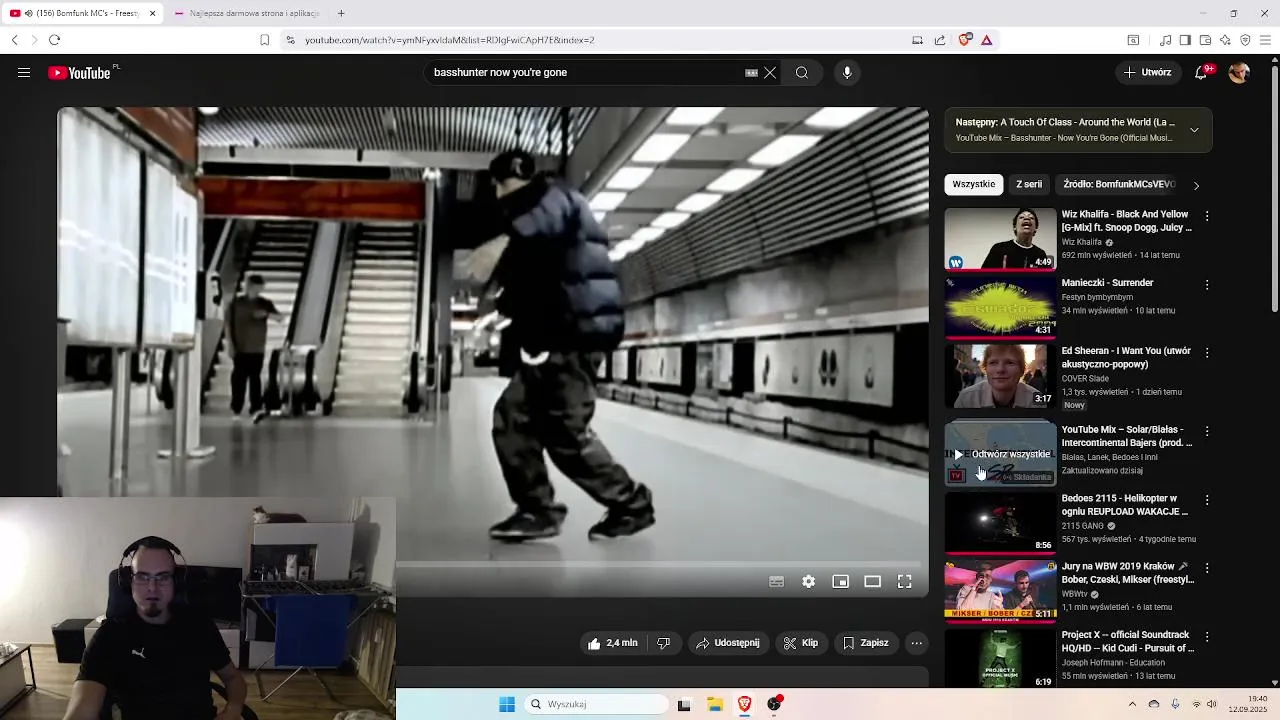Image resolution: width=1280 pixels, height=720 pixels.
Task: Like the video with 2,4 mln
Action: click(613, 643)
